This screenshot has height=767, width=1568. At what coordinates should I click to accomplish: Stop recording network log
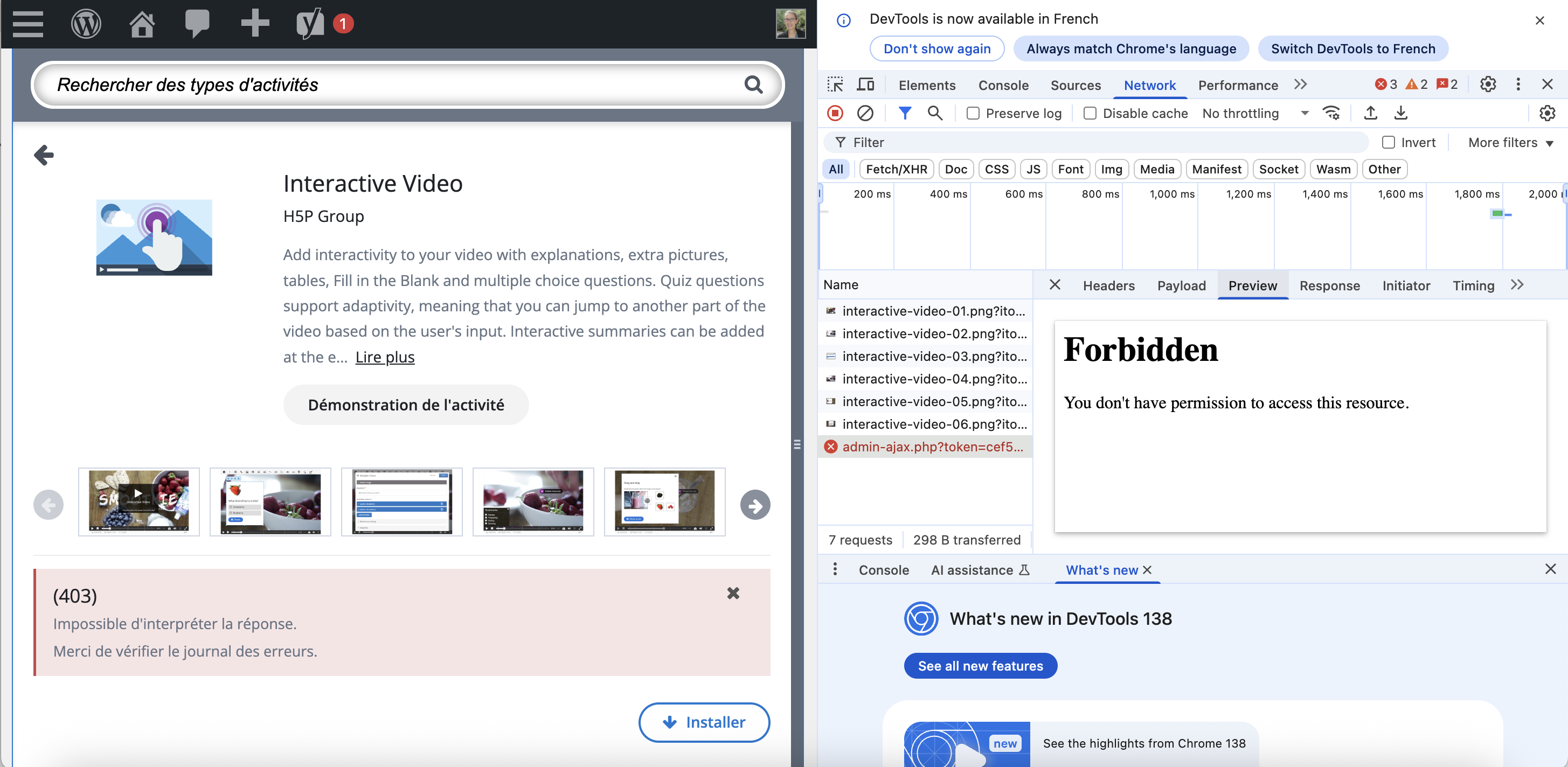tap(835, 113)
